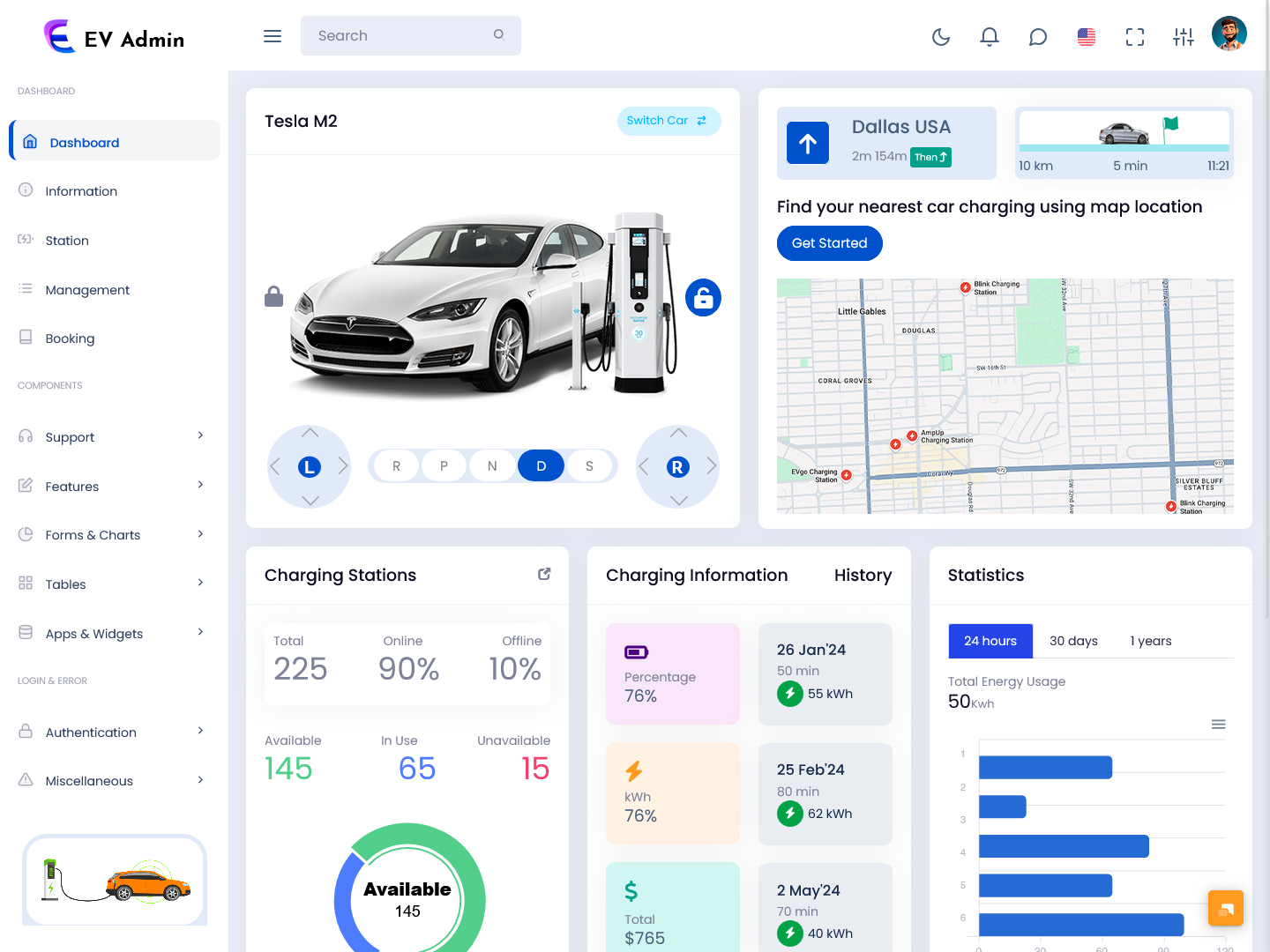This screenshot has width=1270, height=952.
Task: Expand Forms & Charts menu
Action: [x=115, y=534]
